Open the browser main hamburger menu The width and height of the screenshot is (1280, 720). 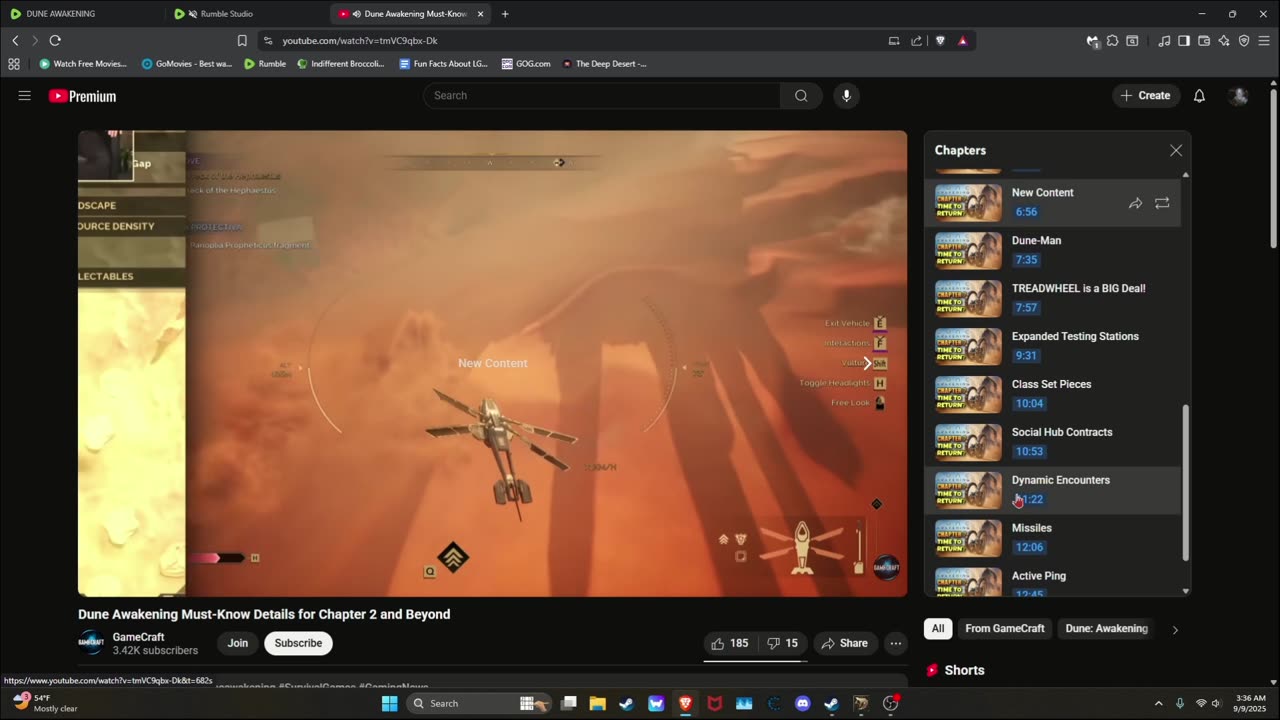(x=1264, y=41)
